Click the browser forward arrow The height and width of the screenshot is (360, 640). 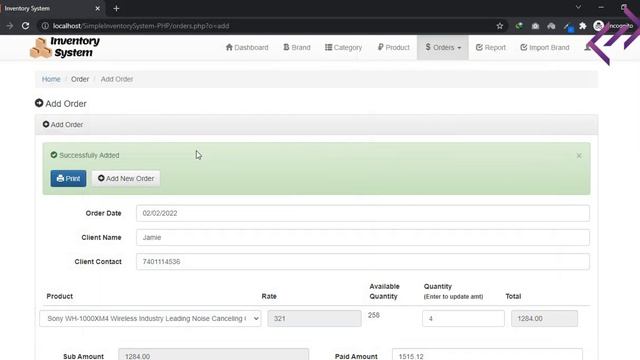9,26
